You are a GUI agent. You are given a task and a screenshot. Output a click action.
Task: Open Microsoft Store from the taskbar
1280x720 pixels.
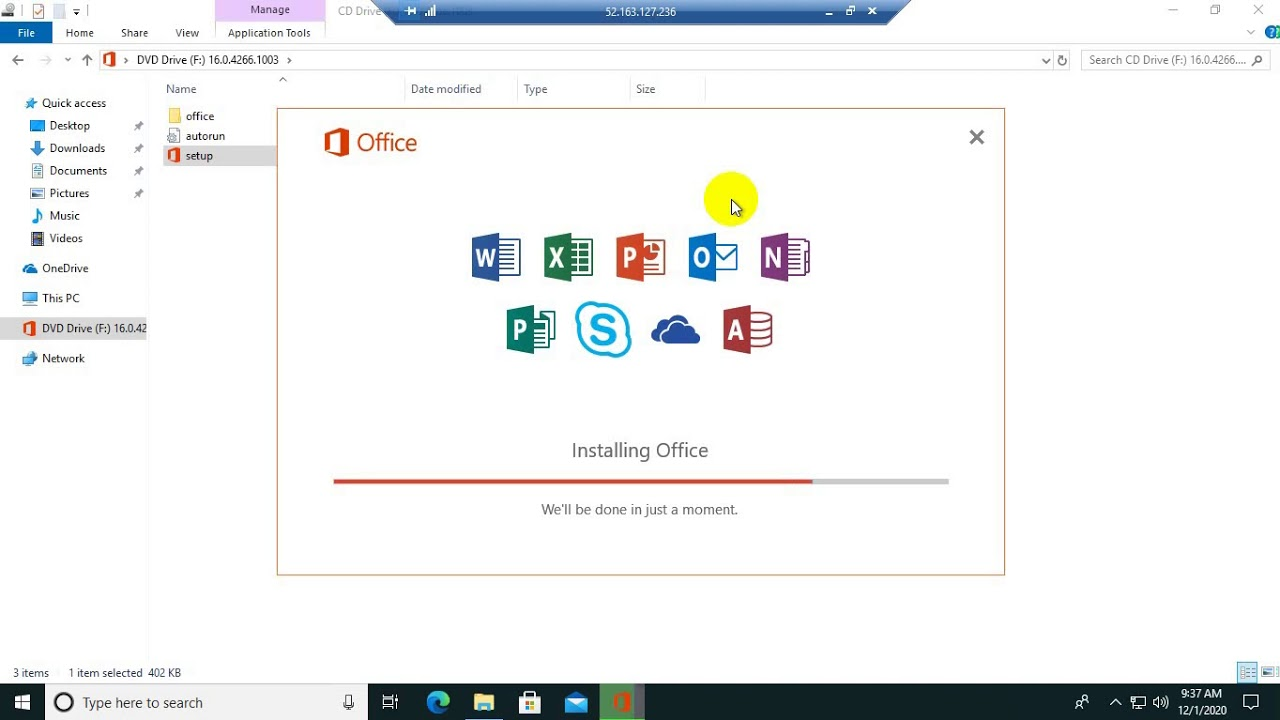click(530, 702)
